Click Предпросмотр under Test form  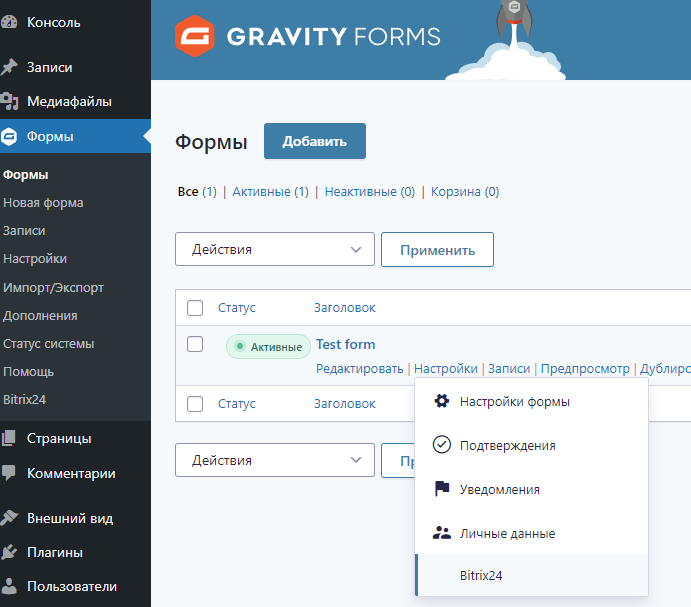point(585,369)
